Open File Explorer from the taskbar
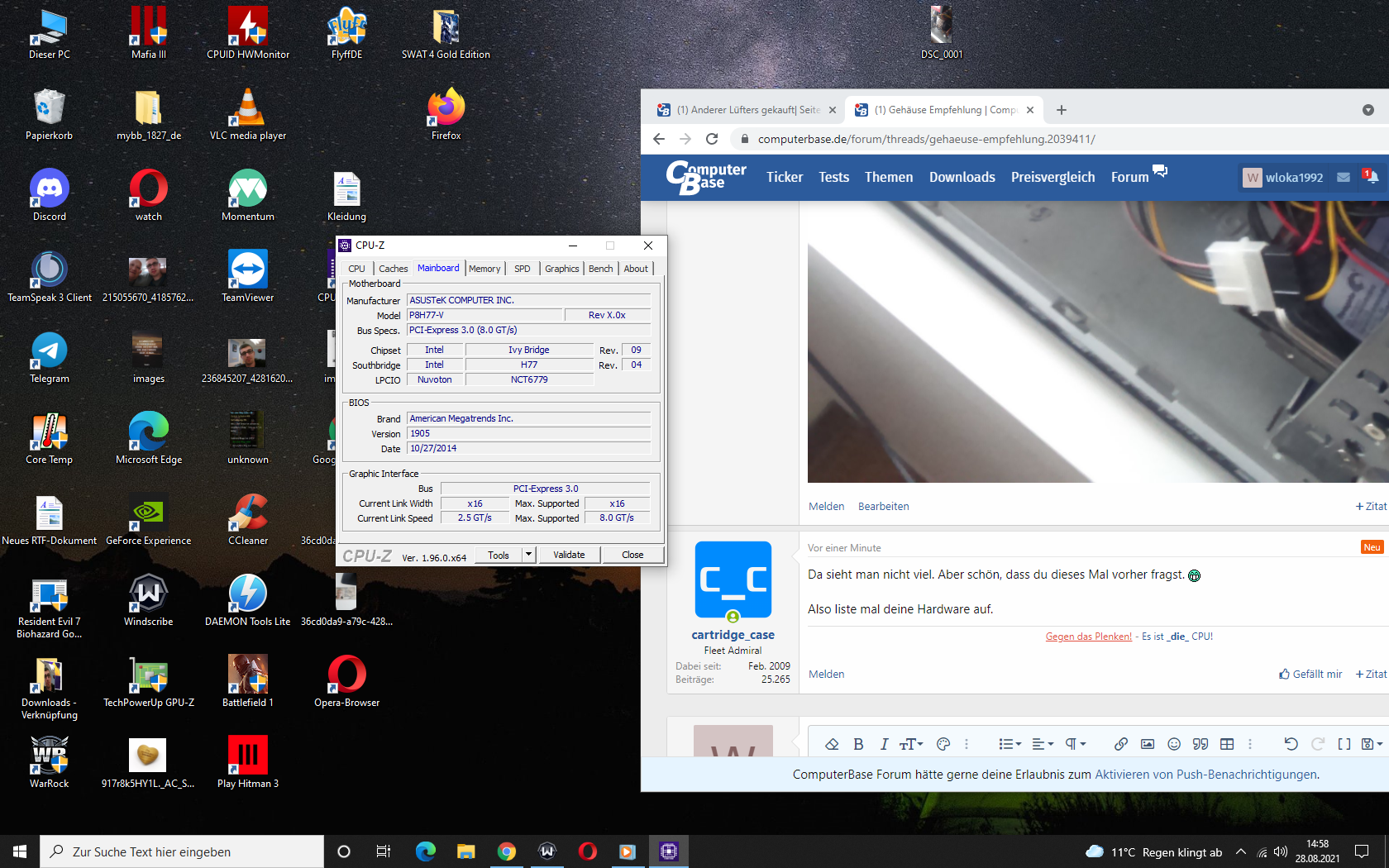Screen dimensions: 1389x868 [x=466, y=851]
